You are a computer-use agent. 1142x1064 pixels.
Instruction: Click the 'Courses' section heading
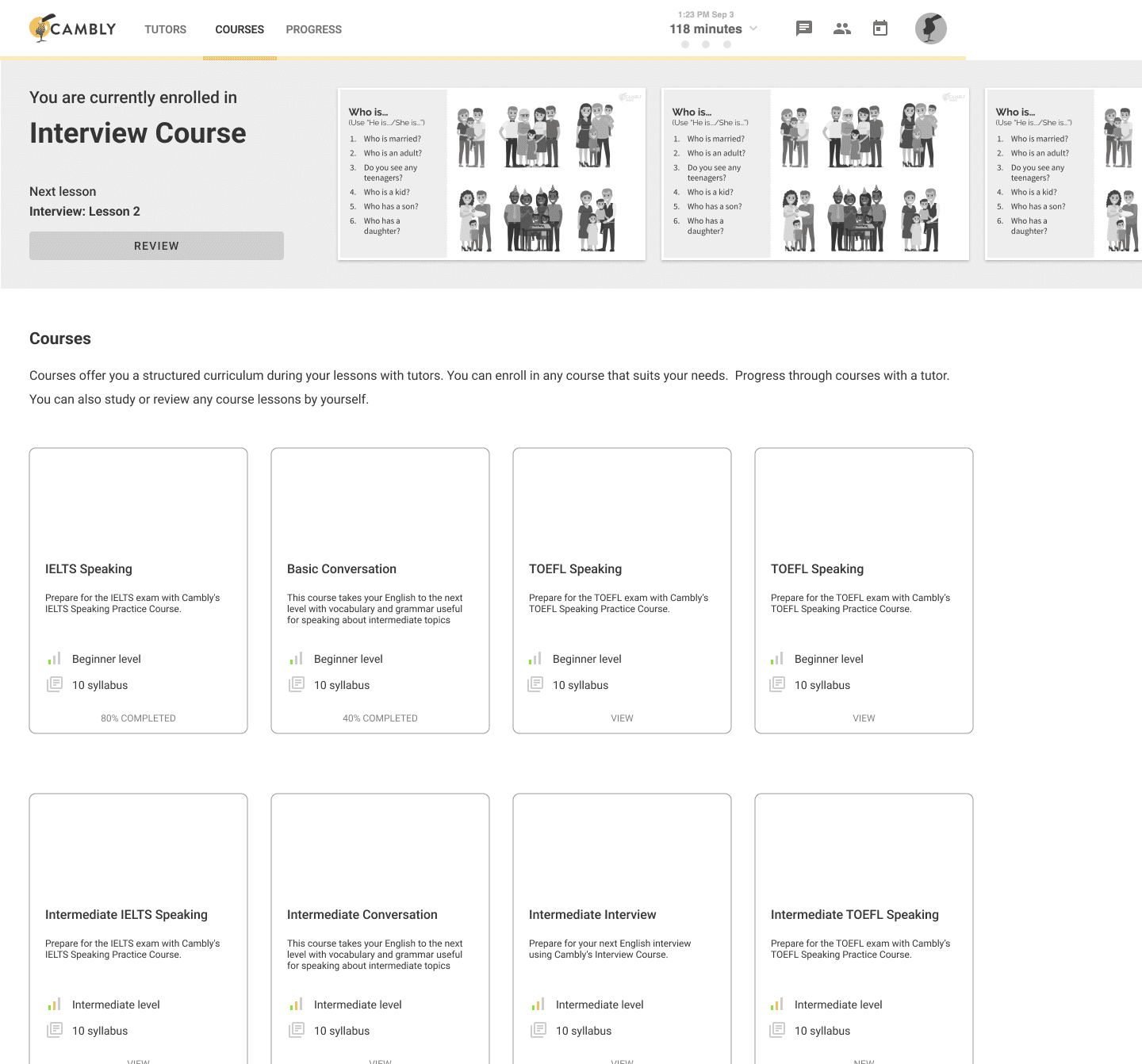coord(60,339)
